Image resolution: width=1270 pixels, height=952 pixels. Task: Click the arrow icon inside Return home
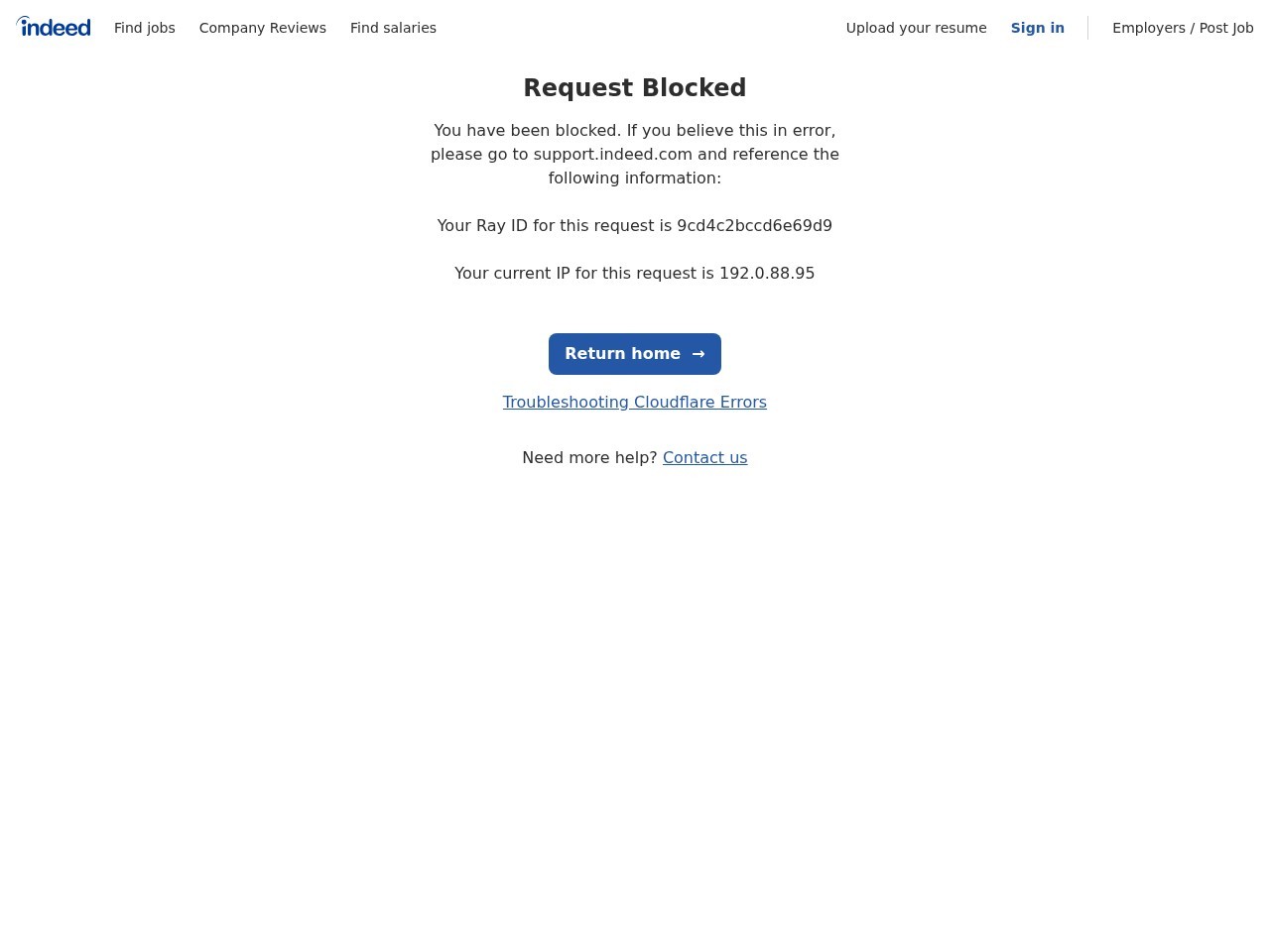click(698, 354)
